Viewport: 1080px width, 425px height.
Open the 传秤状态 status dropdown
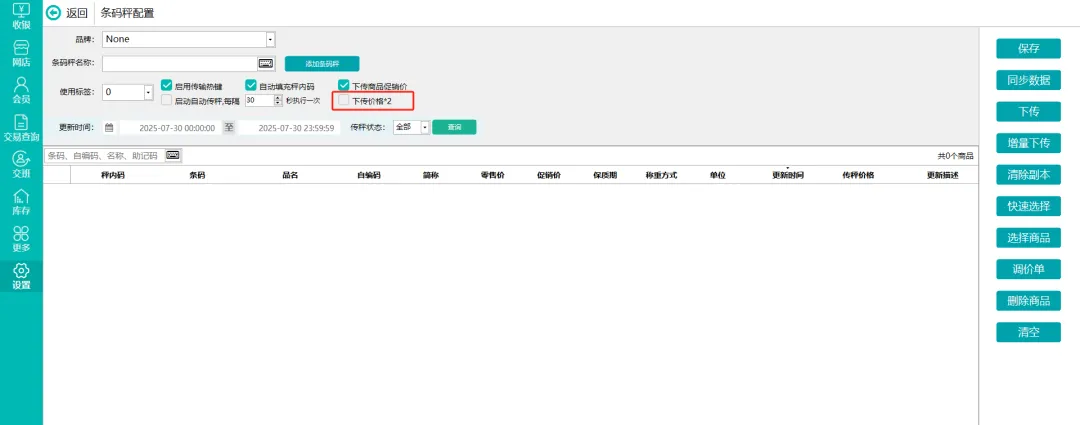click(x=424, y=128)
